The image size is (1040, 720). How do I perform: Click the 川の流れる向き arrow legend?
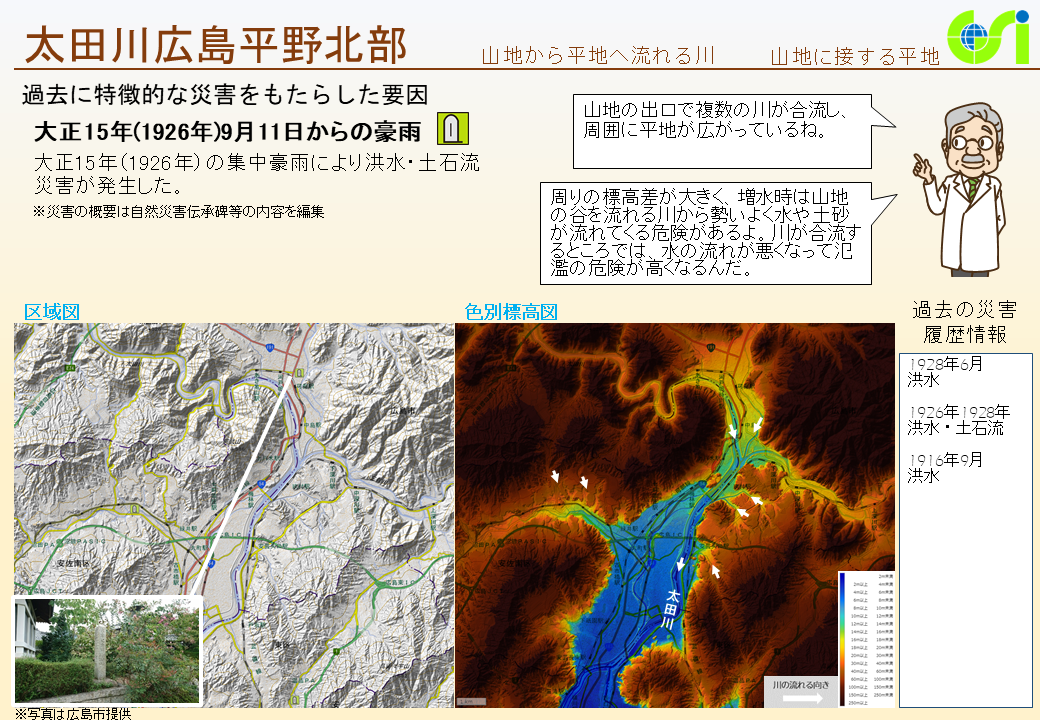(x=800, y=691)
